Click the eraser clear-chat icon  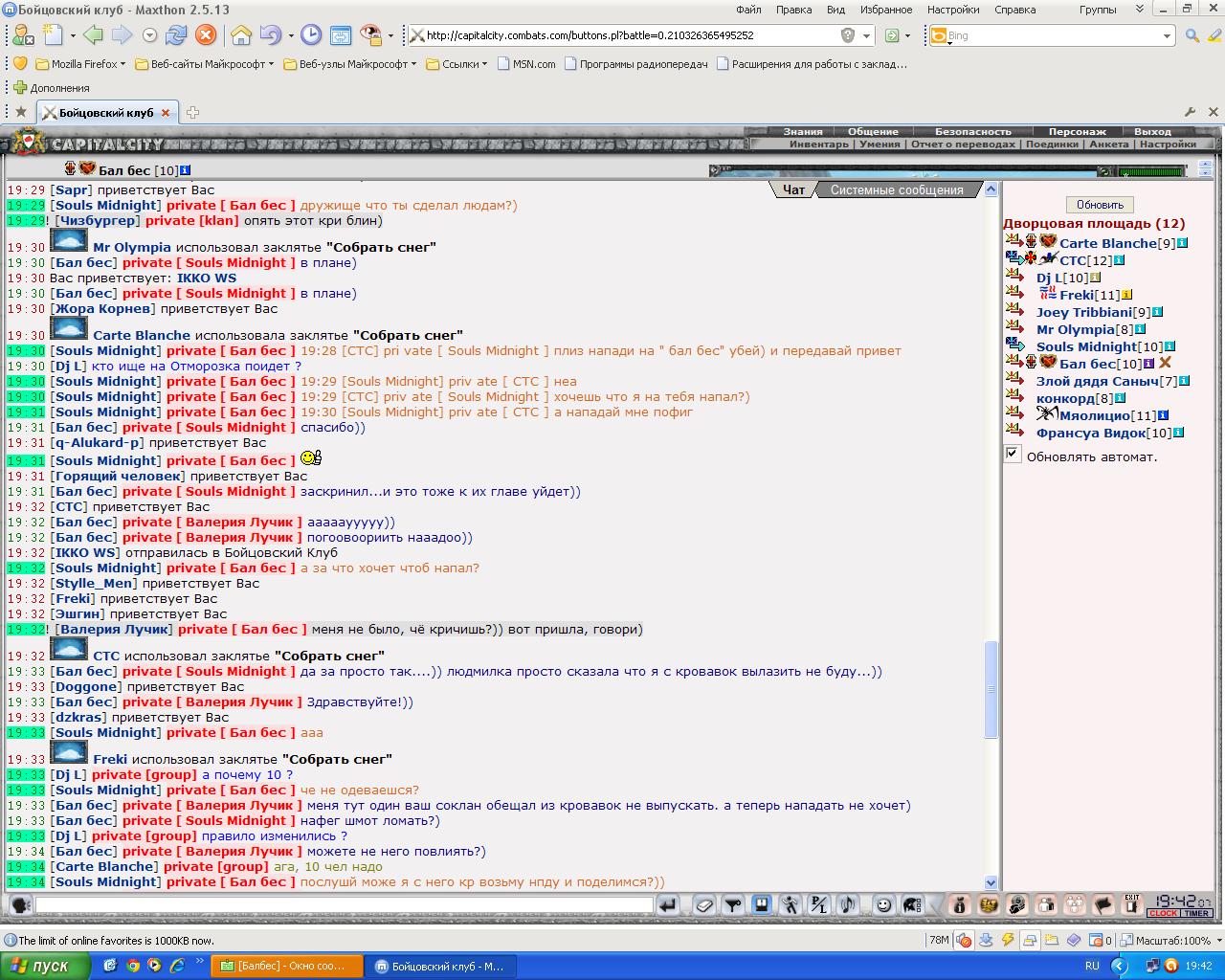click(704, 904)
